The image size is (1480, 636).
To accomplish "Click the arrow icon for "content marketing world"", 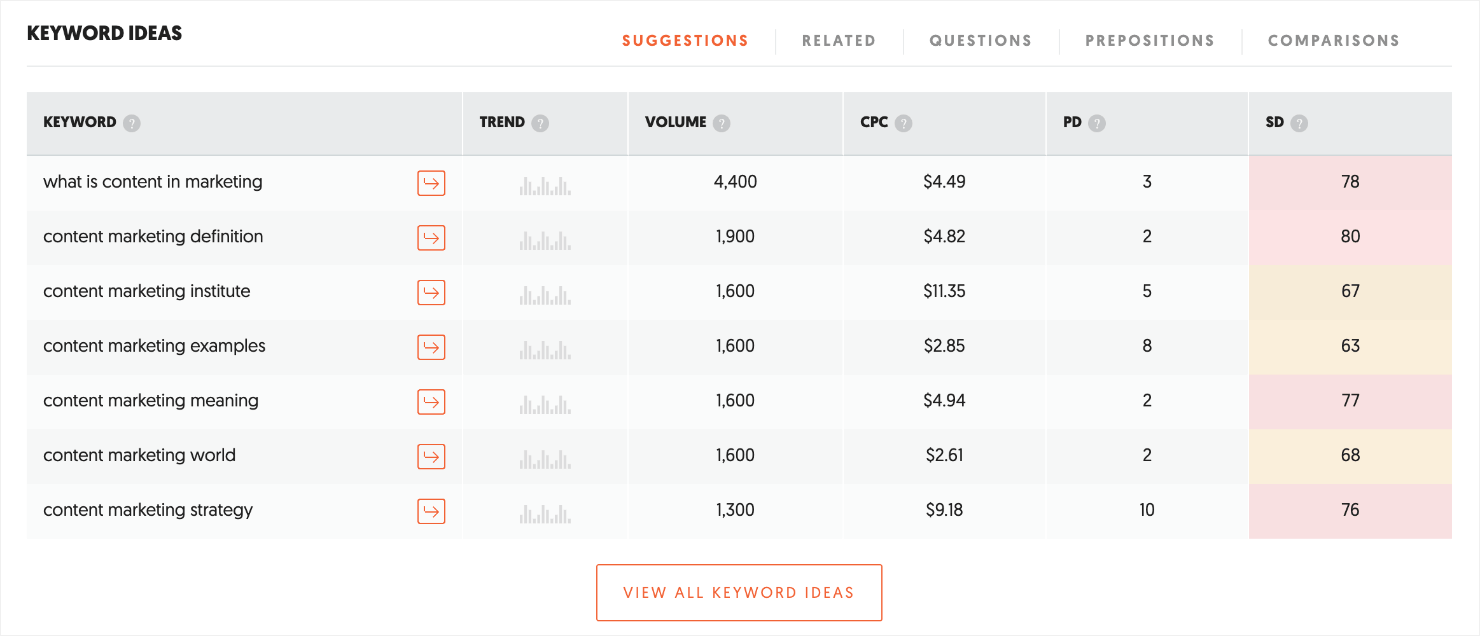I will [431, 456].
